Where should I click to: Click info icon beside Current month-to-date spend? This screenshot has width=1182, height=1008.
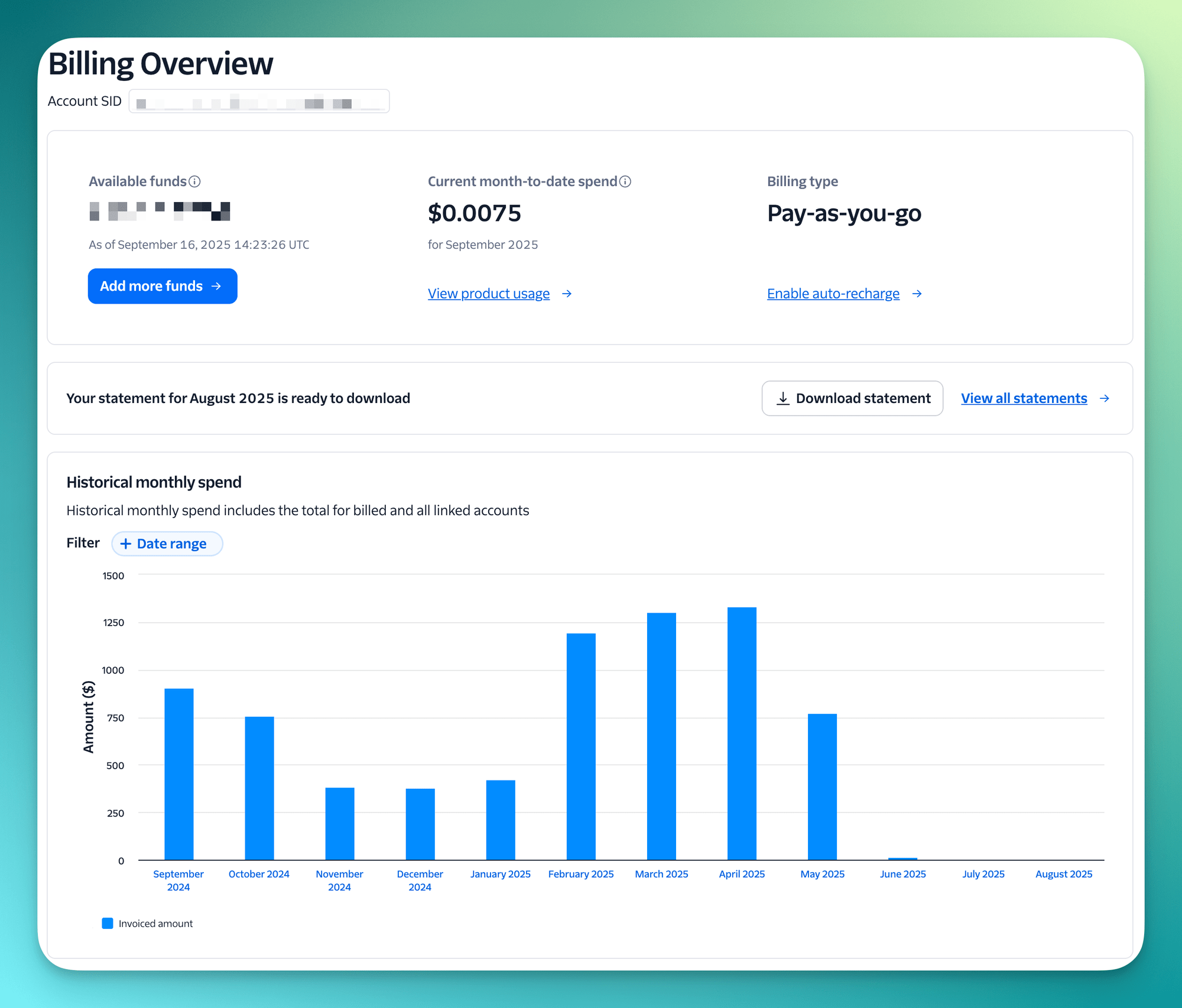click(x=625, y=181)
